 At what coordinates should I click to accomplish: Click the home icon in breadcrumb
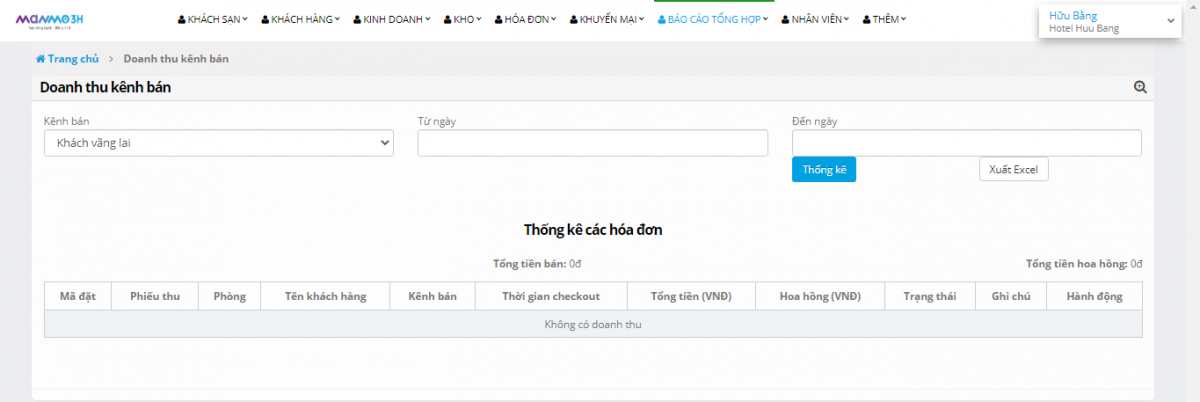tap(40, 59)
